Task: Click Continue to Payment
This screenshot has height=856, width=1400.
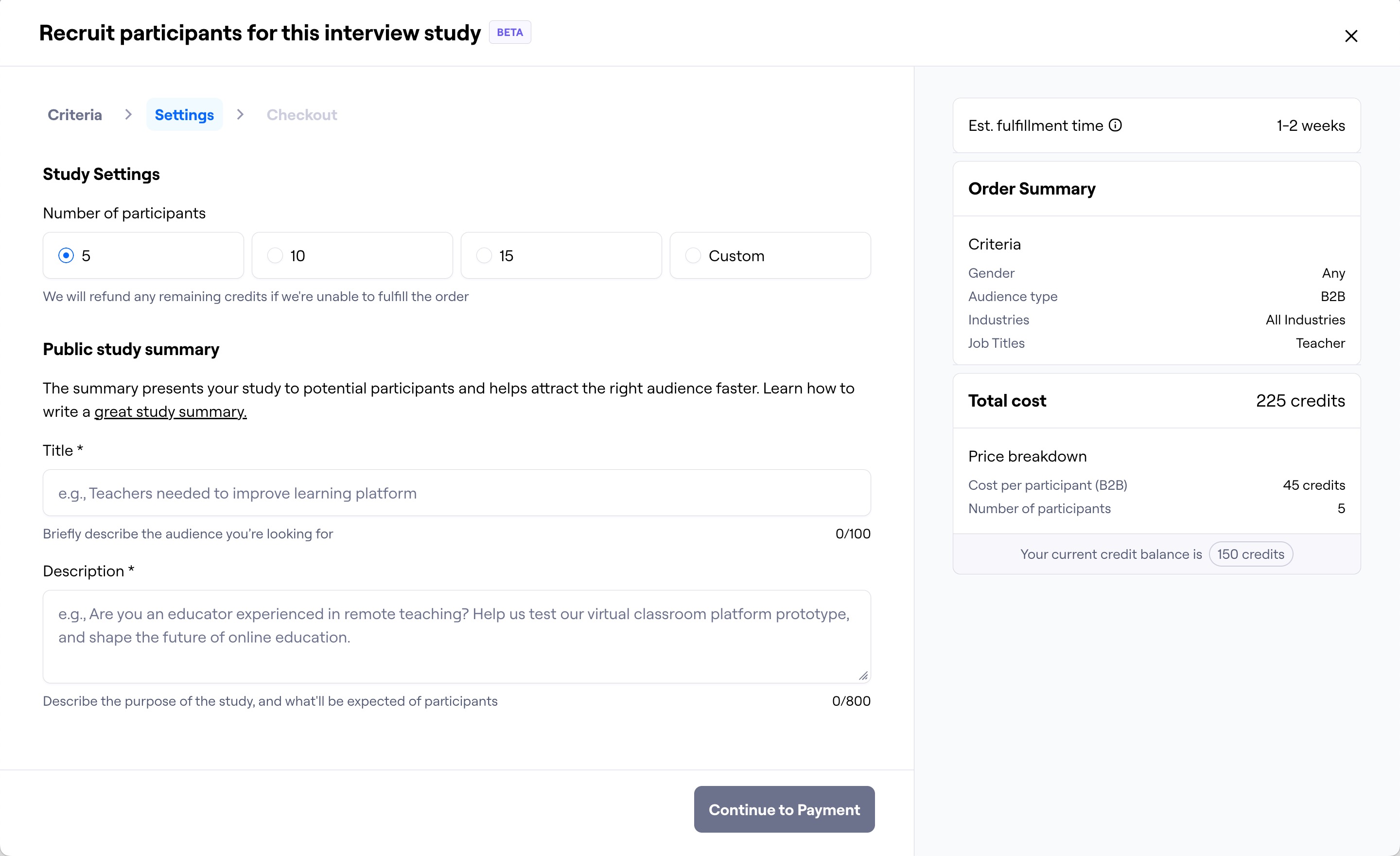Action: (x=784, y=809)
